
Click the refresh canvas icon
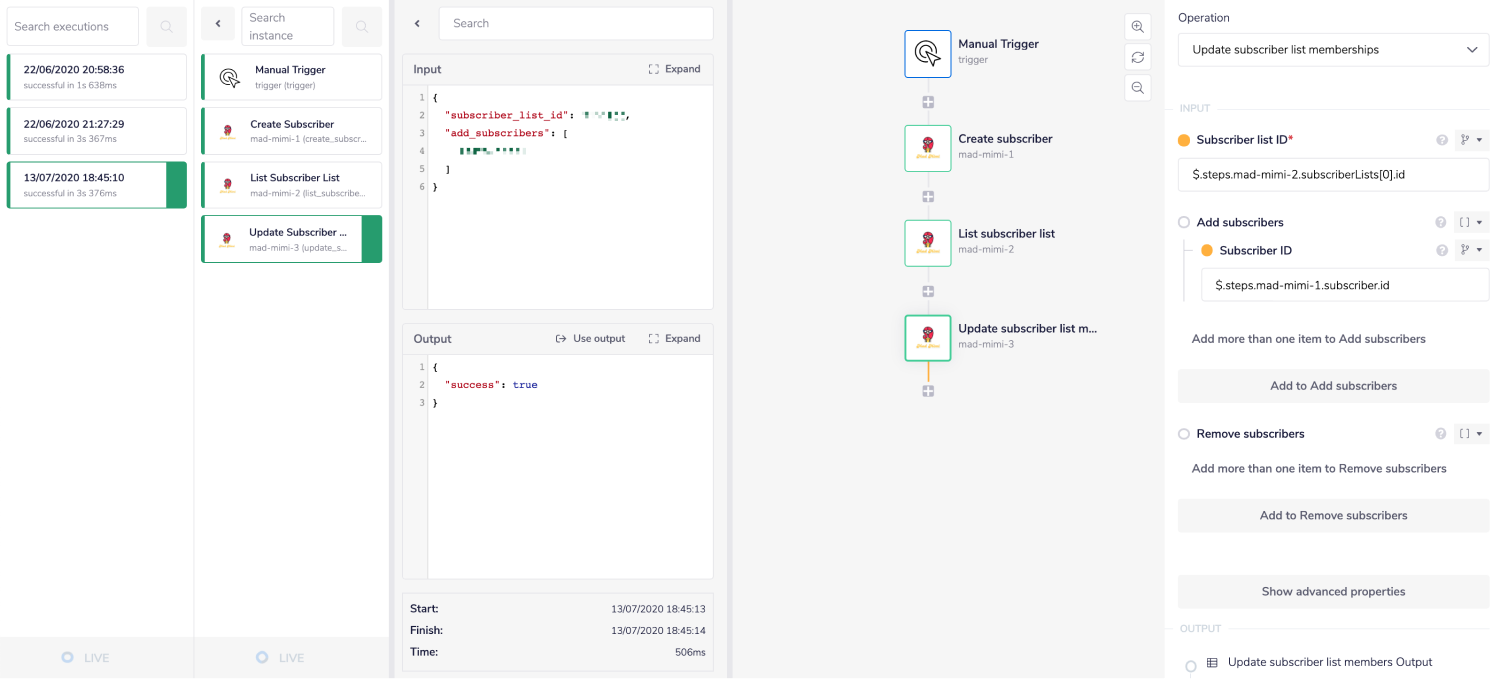[x=1137, y=57]
